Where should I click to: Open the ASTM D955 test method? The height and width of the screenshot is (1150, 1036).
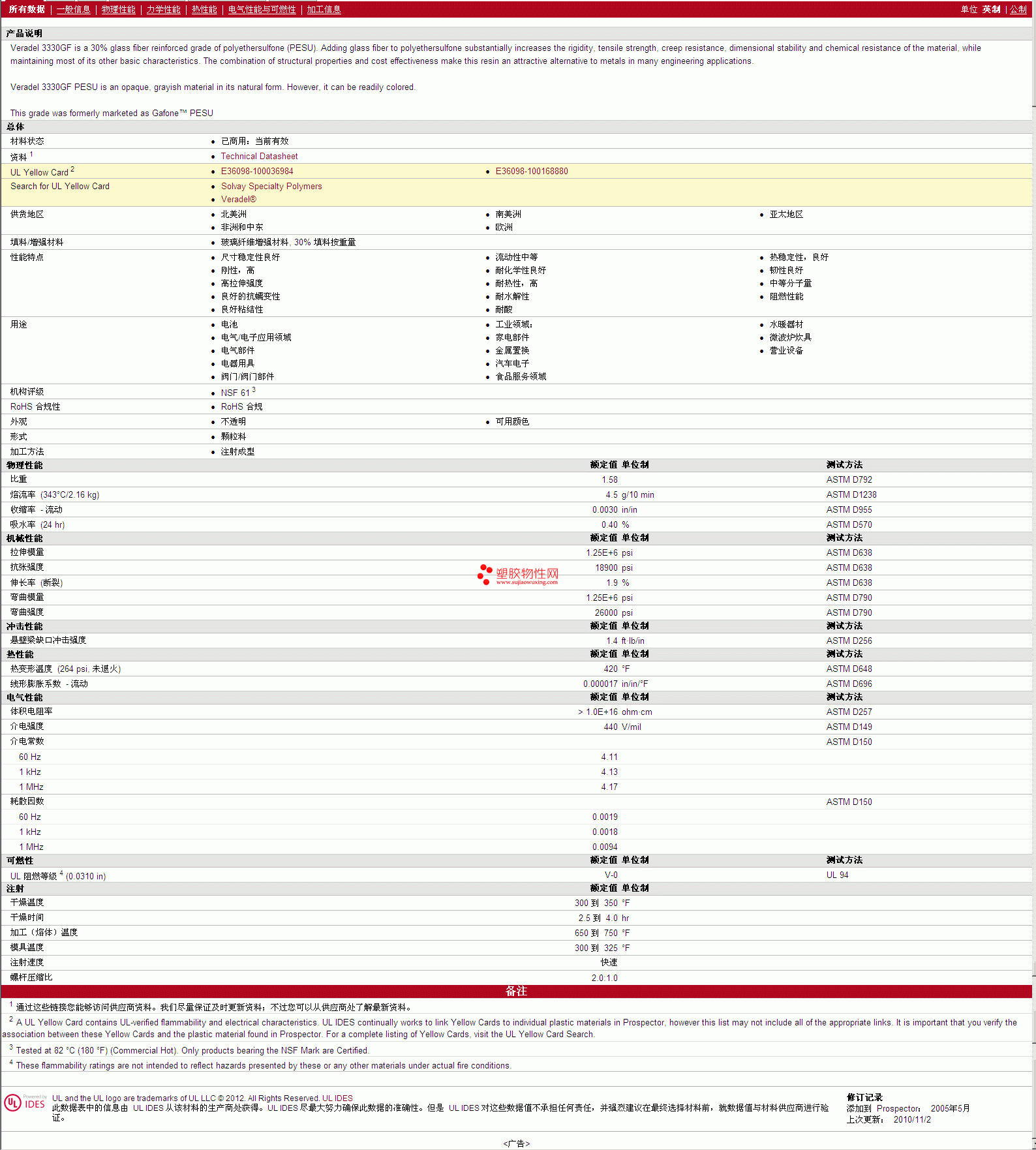[x=849, y=510]
